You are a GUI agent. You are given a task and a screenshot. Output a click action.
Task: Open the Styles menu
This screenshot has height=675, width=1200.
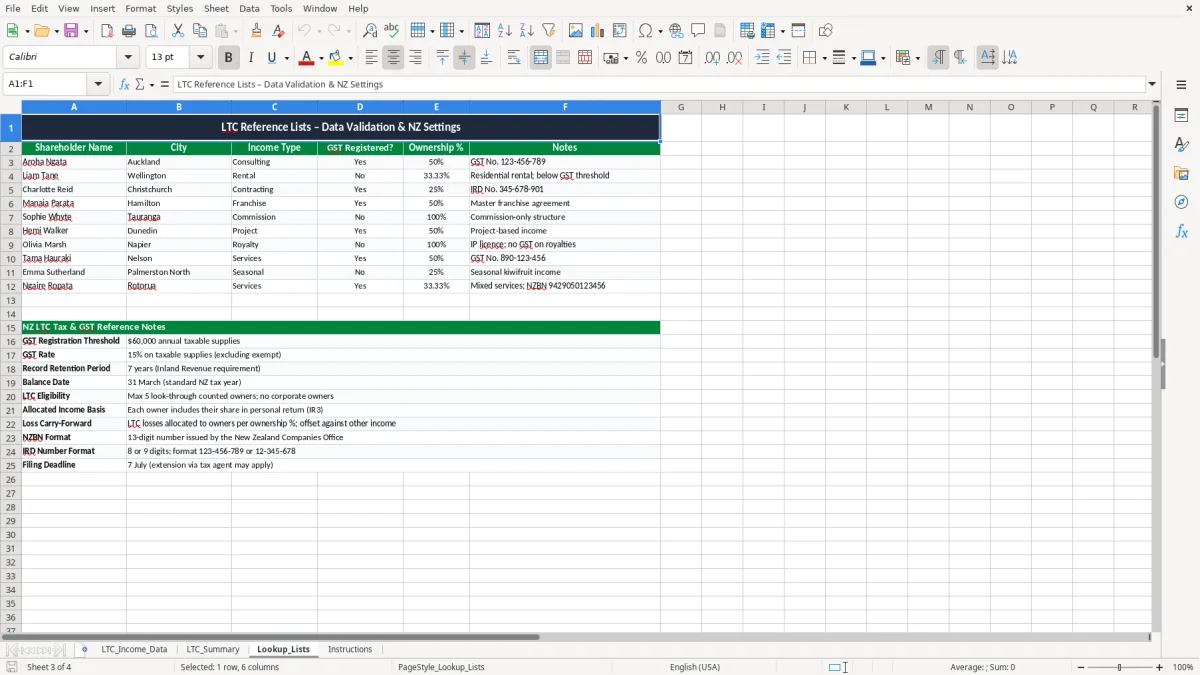coord(180,8)
